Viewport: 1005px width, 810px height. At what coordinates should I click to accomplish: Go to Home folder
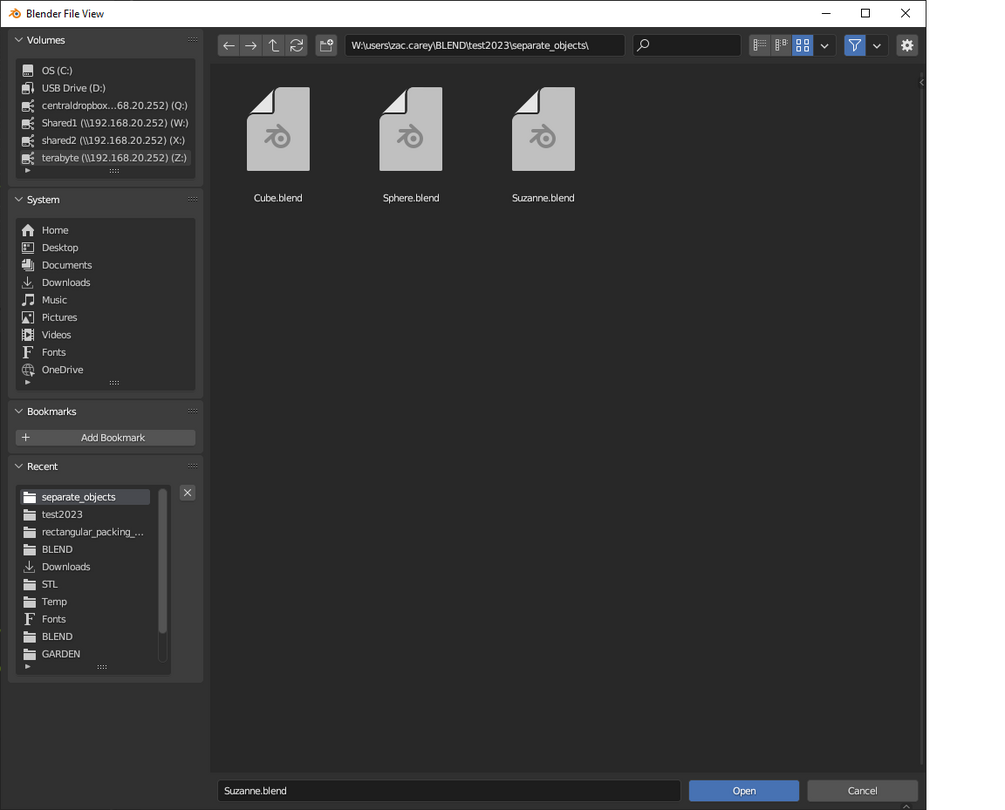click(105, 230)
